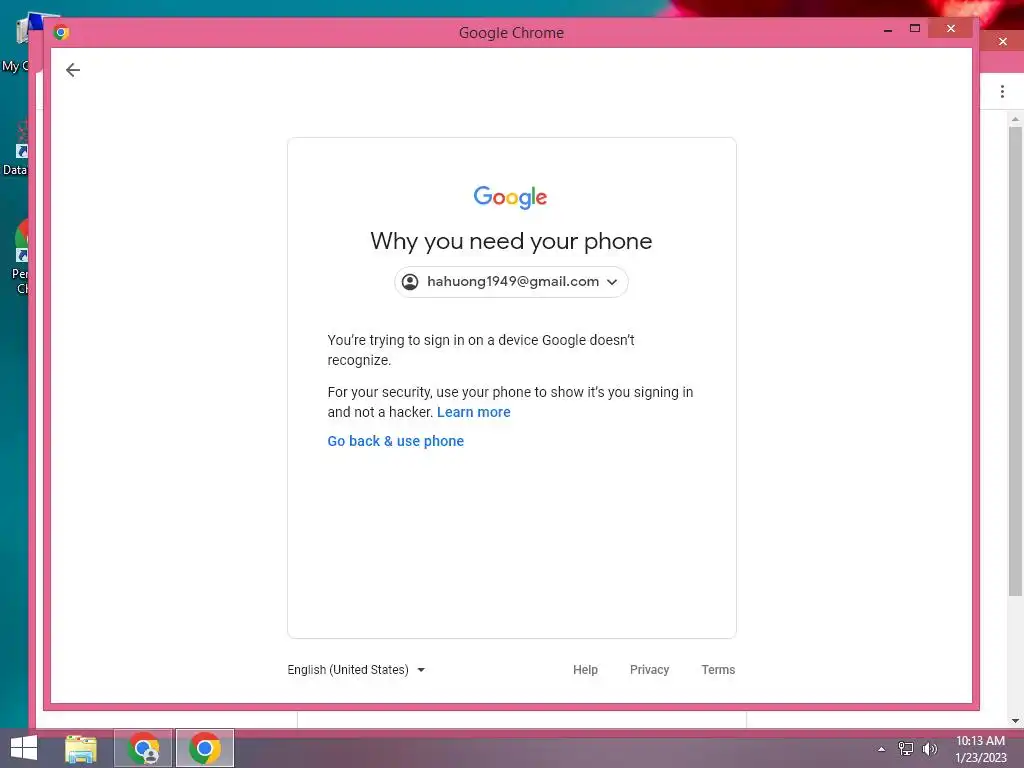Click Go back & use phone

click(x=396, y=441)
